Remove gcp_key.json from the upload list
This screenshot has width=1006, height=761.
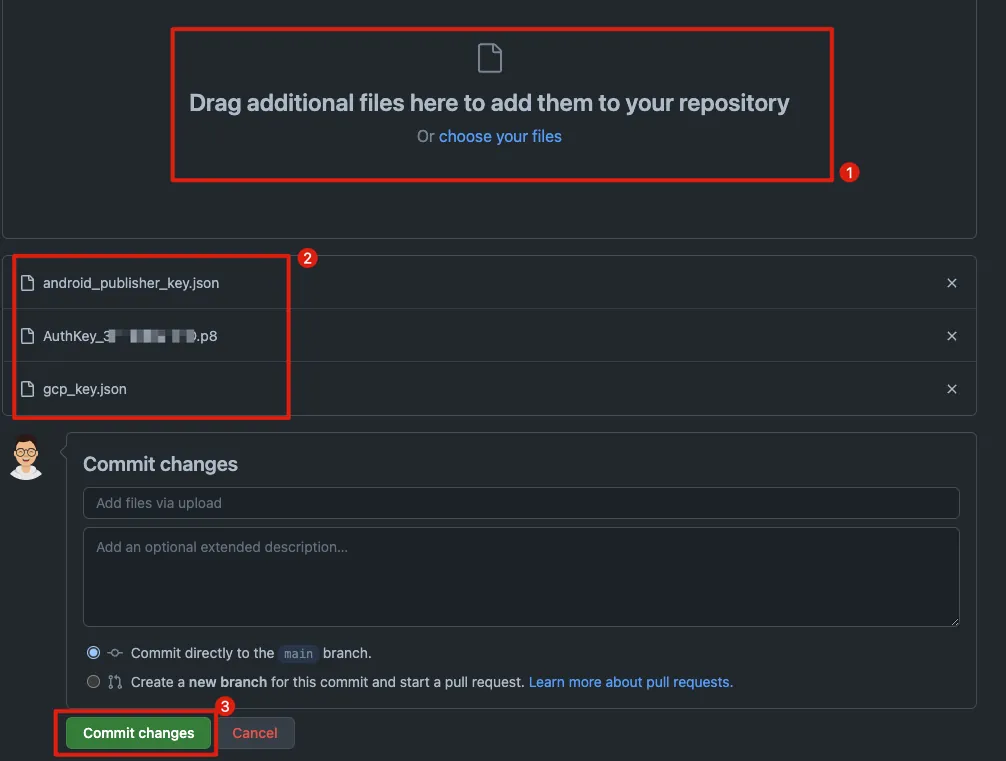point(951,389)
